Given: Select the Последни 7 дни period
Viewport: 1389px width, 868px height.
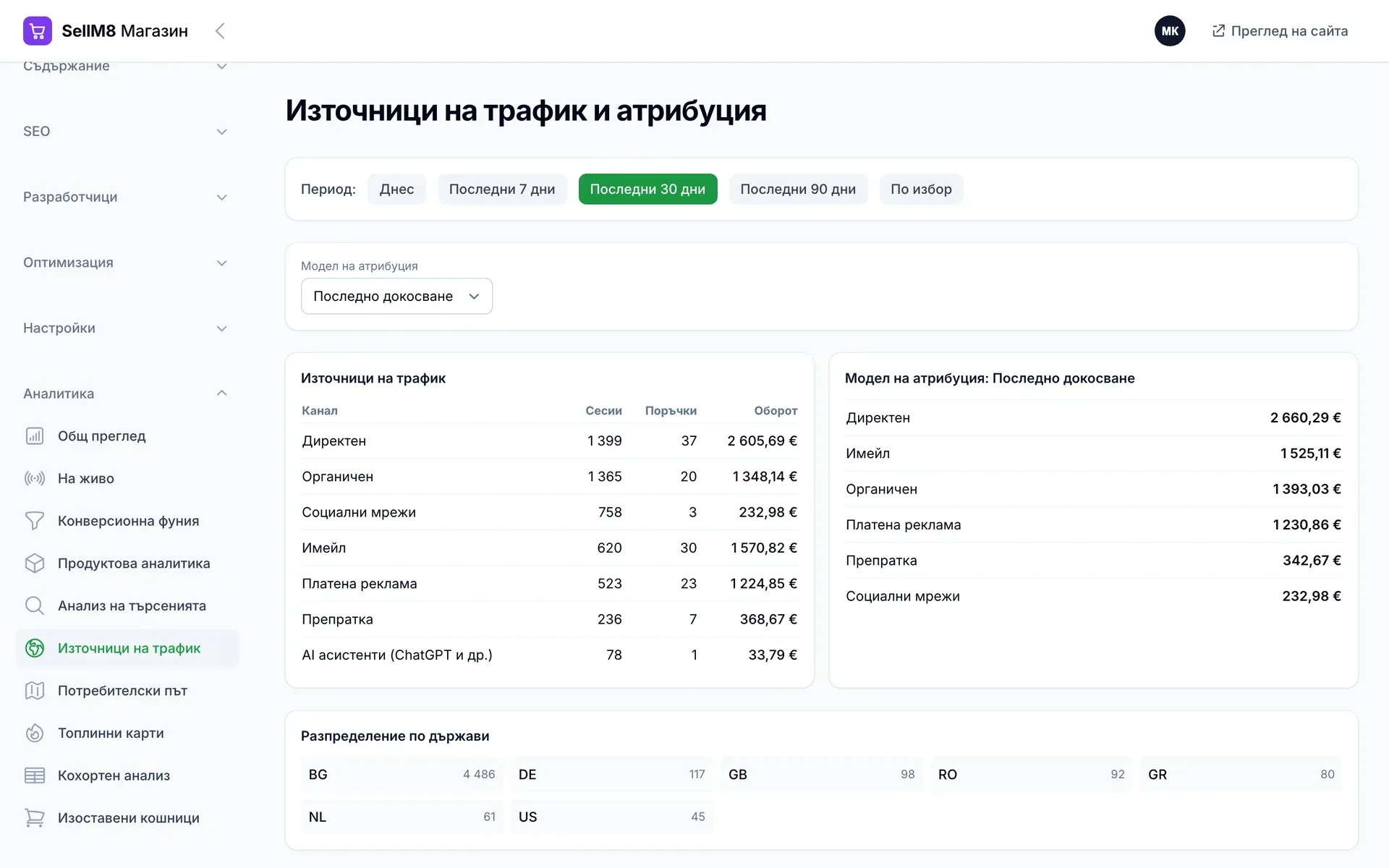Looking at the screenshot, I should [502, 189].
